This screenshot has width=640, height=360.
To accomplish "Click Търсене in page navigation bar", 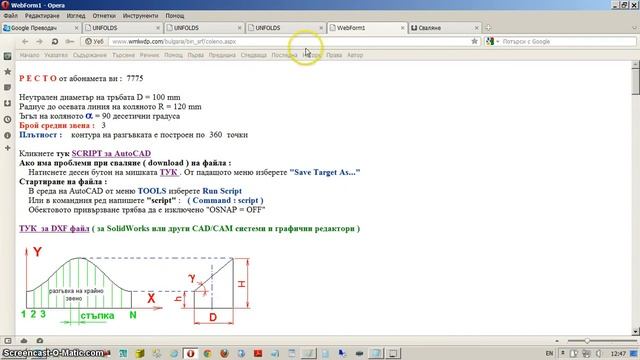I will coord(123,55).
